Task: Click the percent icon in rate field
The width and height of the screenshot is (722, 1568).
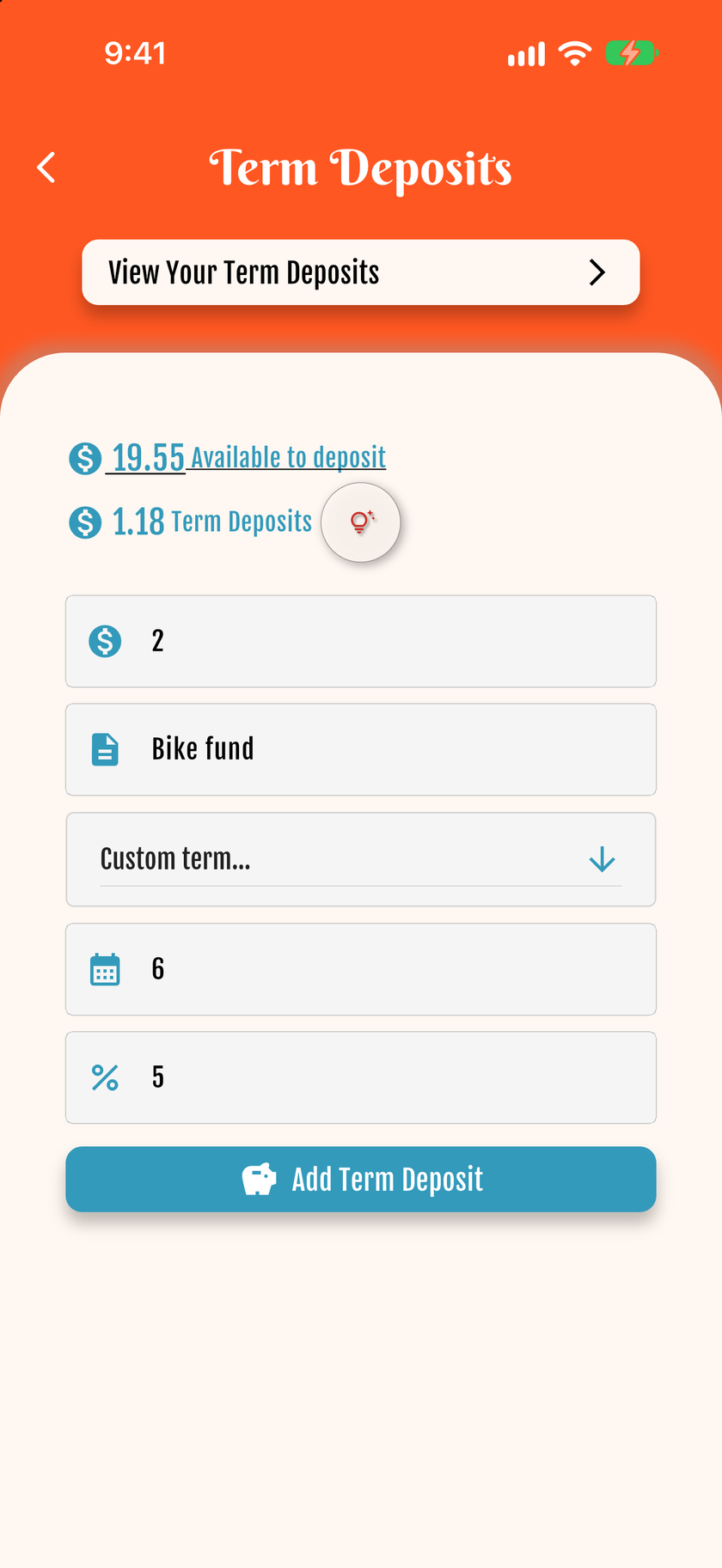Action: pos(105,1077)
